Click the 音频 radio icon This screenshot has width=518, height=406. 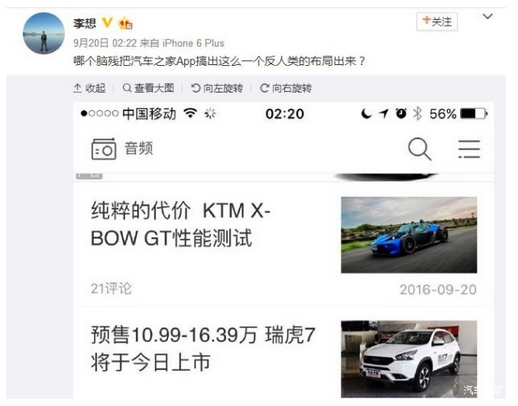point(104,149)
